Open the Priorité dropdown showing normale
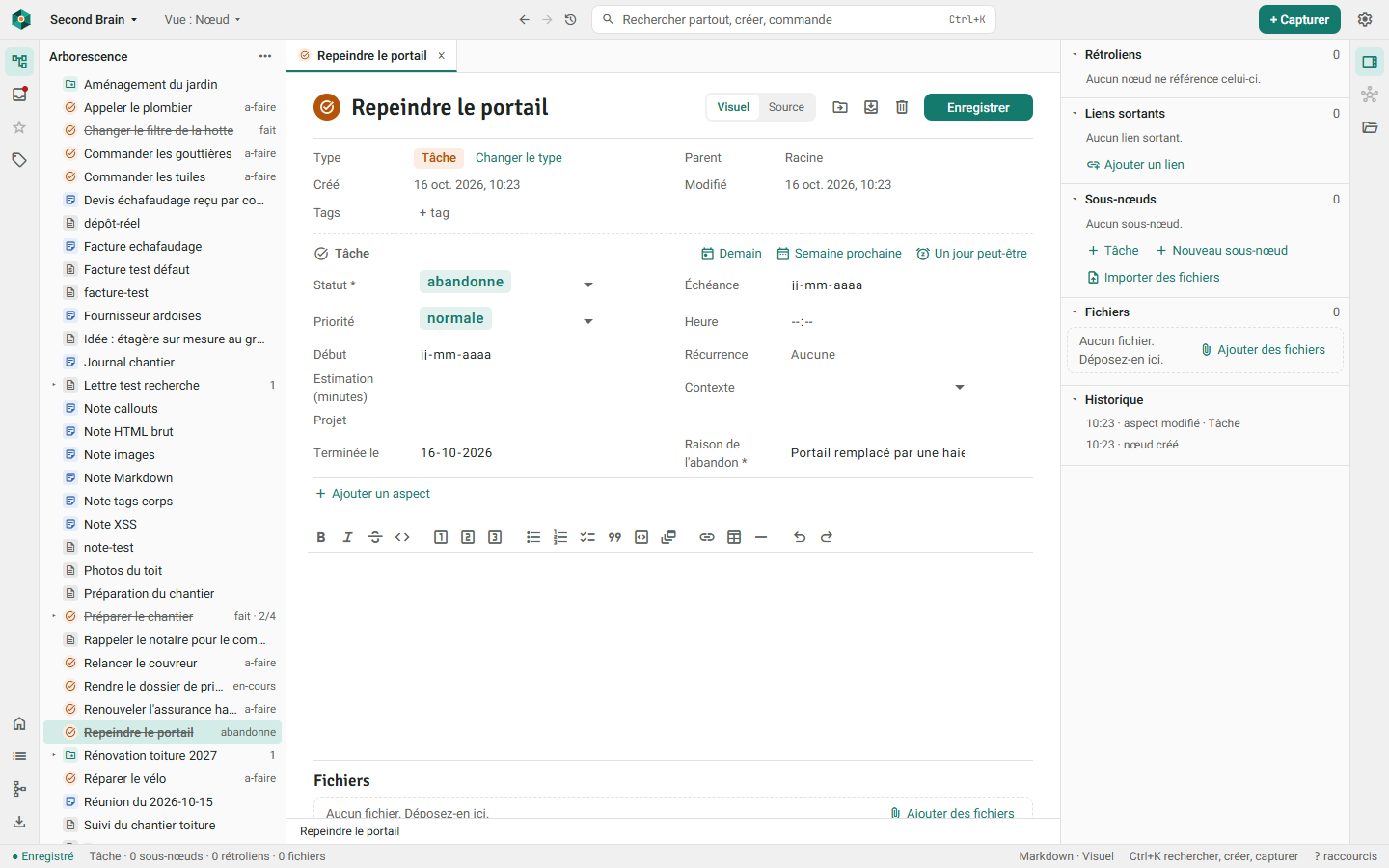The height and width of the screenshot is (868, 1389). pyautogui.click(x=507, y=319)
